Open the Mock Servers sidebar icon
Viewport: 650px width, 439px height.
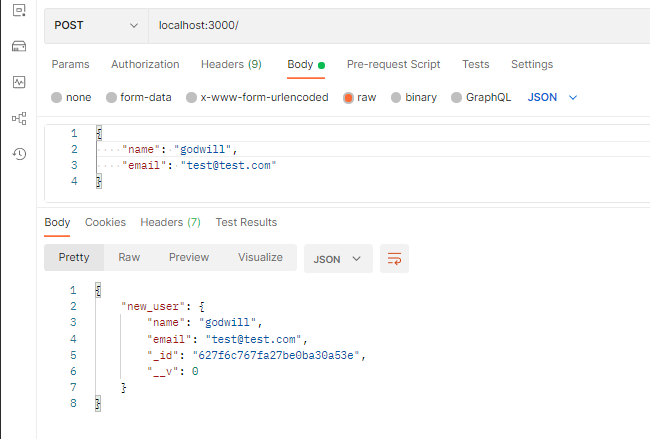point(19,46)
